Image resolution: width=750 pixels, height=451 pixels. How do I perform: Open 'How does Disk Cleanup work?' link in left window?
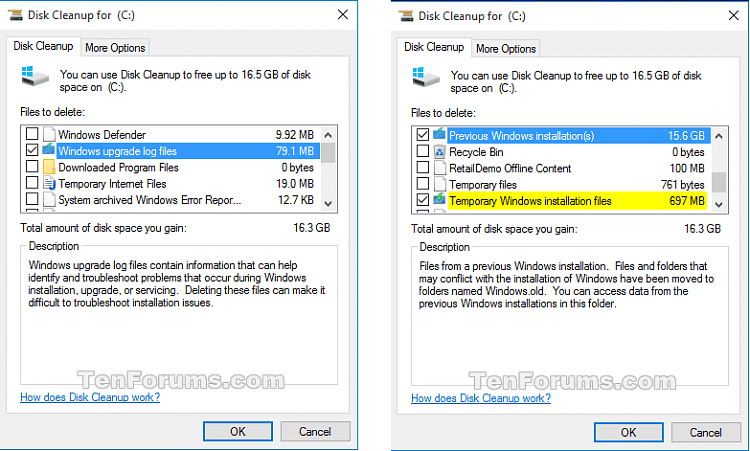click(x=90, y=397)
